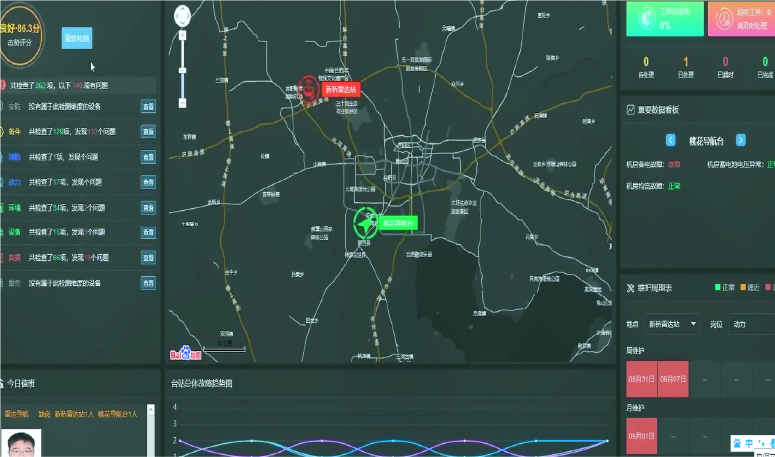Click the green work order completion rate card
The width and height of the screenshot is (775, 457).
click(663, 18)
